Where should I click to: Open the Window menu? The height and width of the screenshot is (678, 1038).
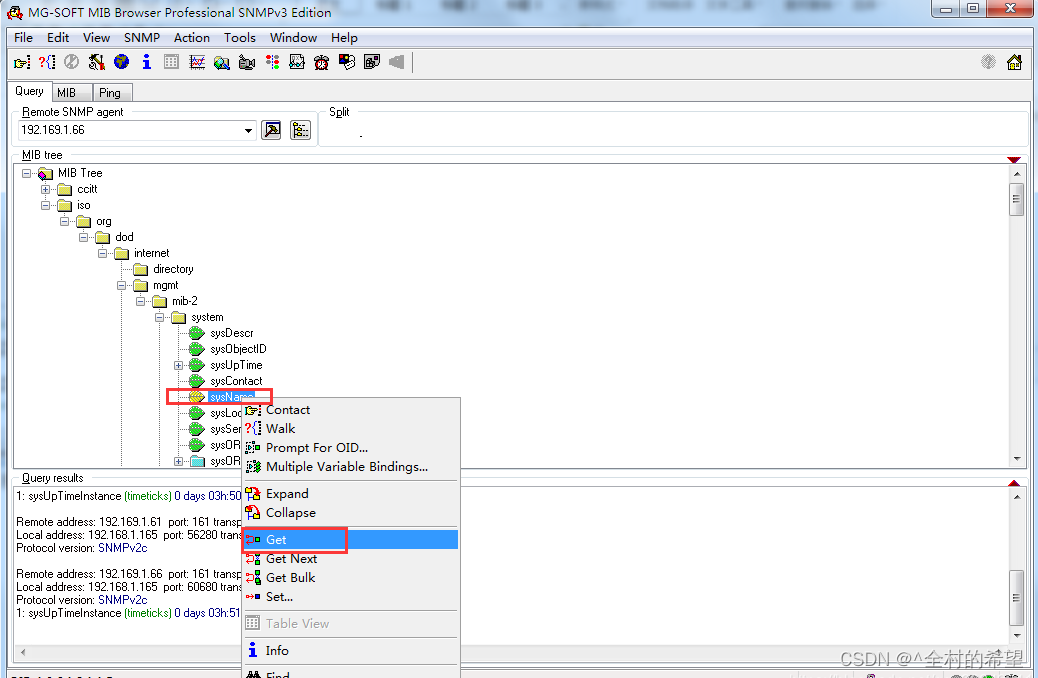point(293,38)
